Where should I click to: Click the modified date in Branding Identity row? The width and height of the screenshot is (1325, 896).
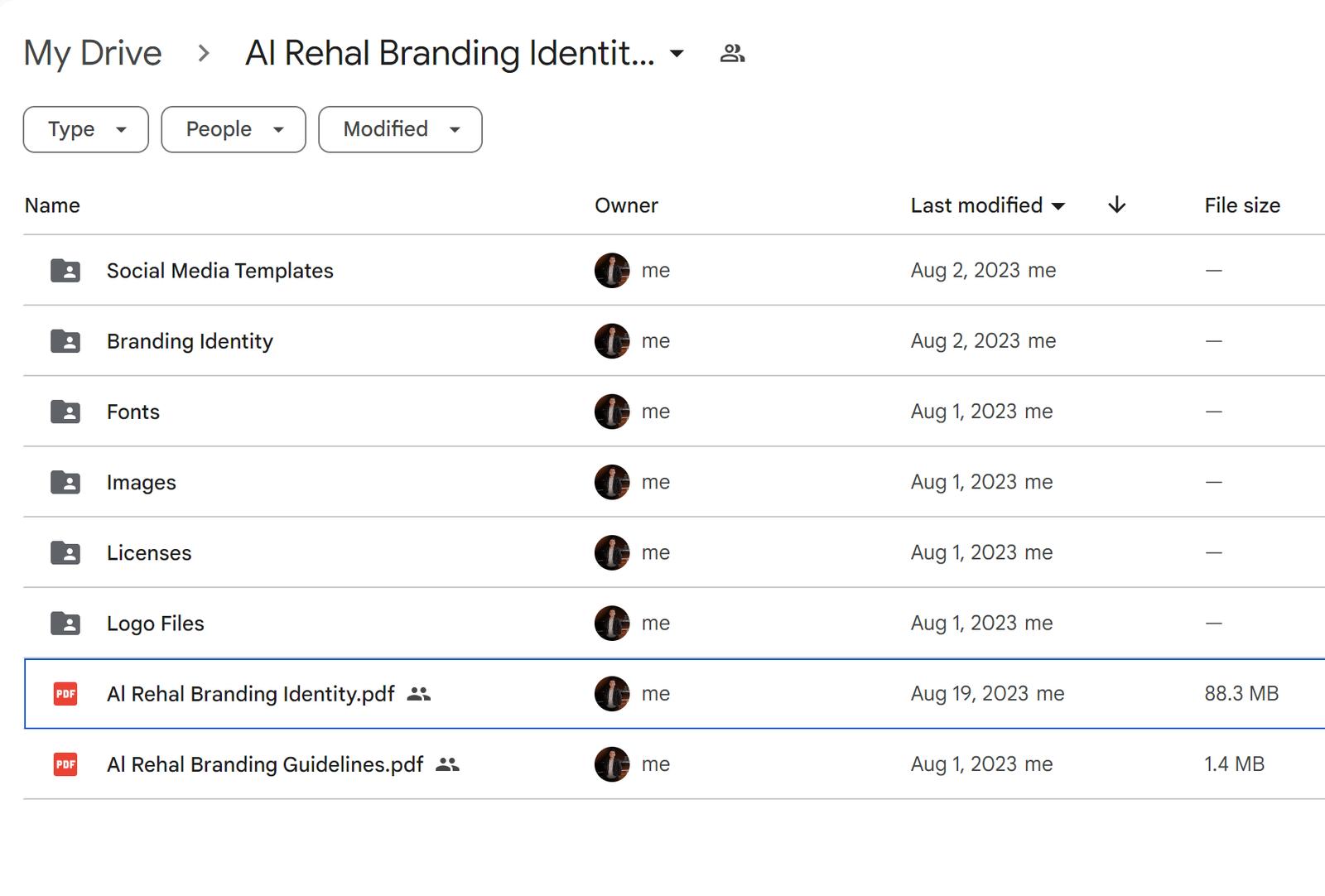pyautogui.click(x=966, y=341)
